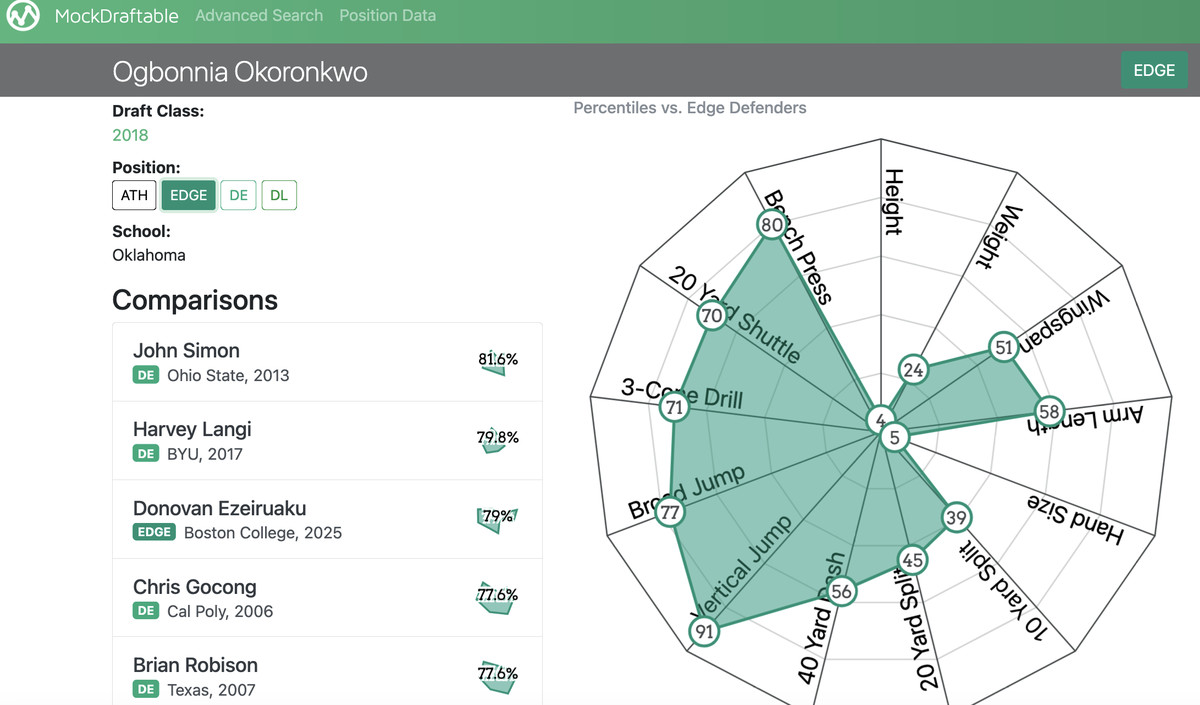The height and width of the screenshot is (705, 1200).
Task: Click the Broad Jump 77 percentile marker
Action: pyautogui.click(x=670, y=513)
